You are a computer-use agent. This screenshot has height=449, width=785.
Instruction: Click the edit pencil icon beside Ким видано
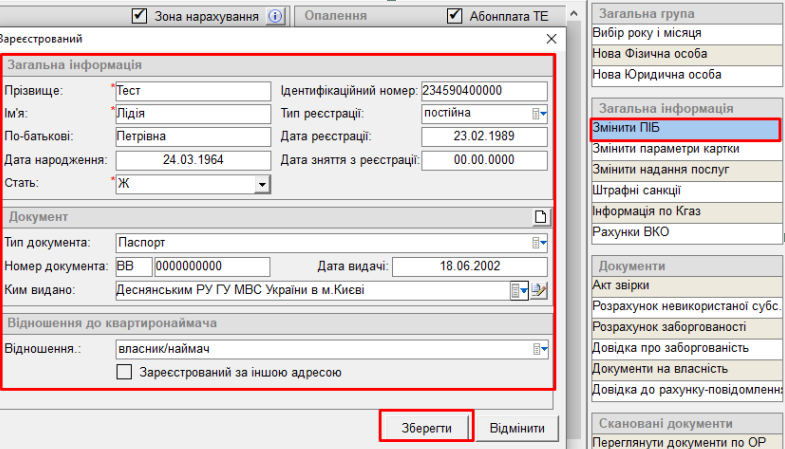540,291
